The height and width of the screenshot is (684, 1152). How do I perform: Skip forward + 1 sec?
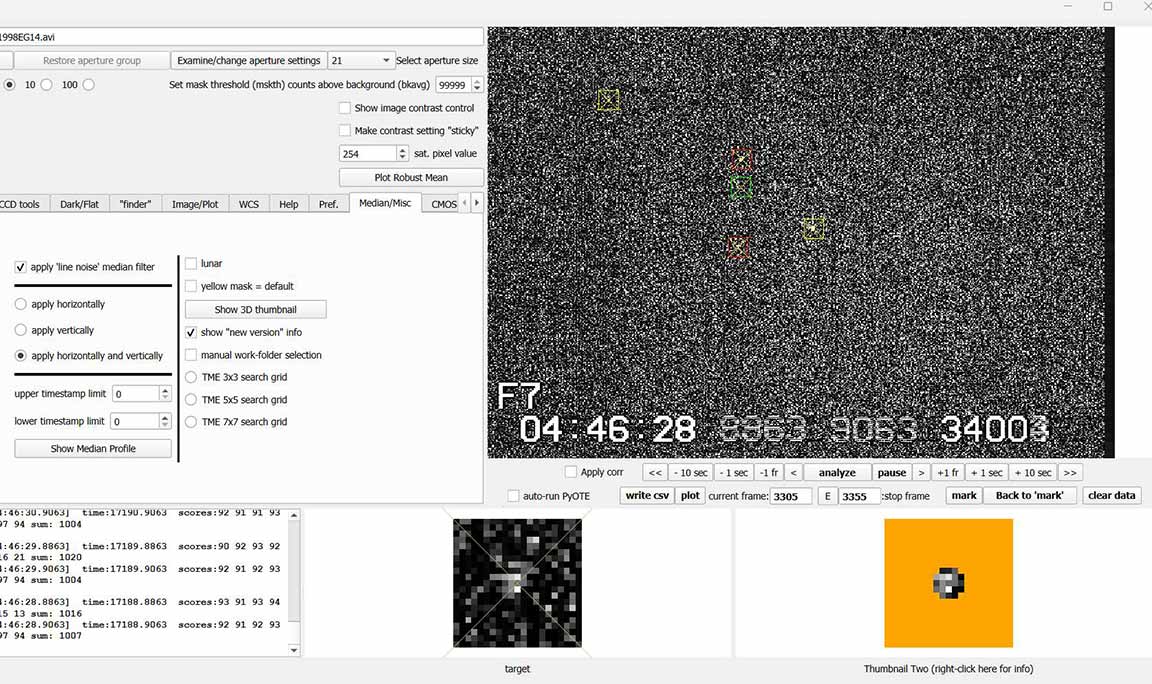pyautogui.click(x=987, y=472)
